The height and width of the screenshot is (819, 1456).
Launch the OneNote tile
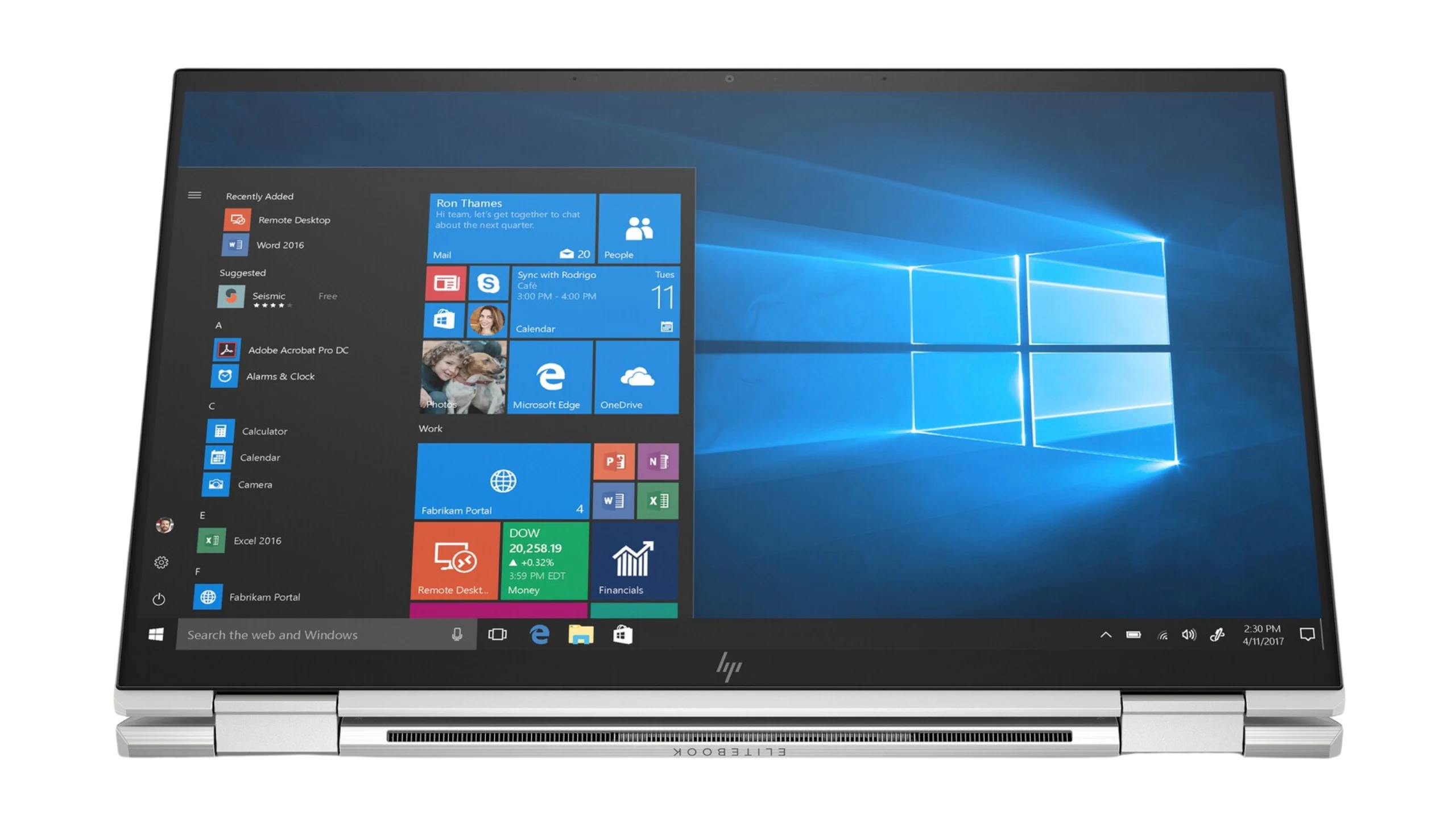pos(658,461)
